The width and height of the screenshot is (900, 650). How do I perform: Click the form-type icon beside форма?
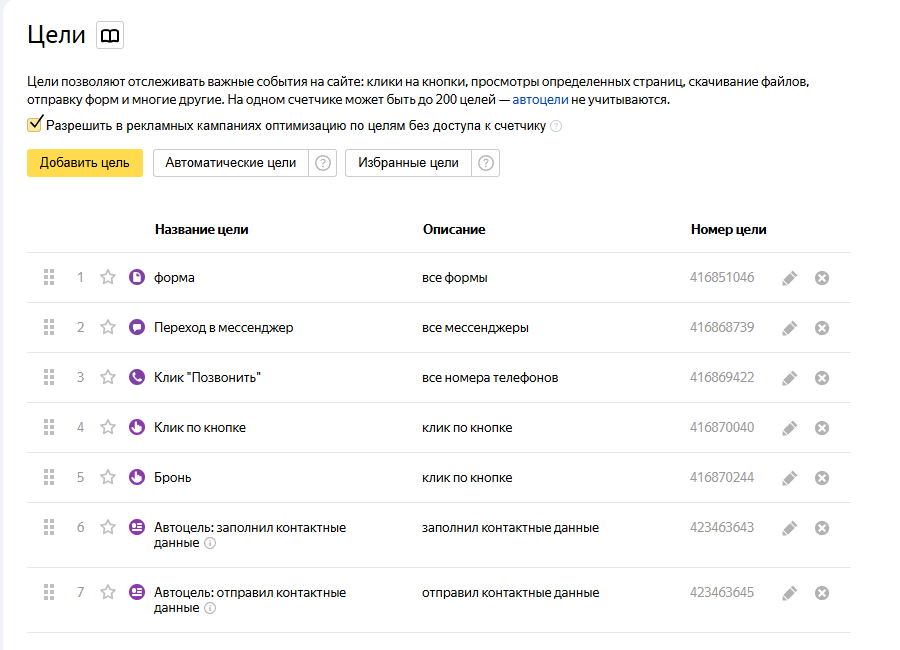137,277
